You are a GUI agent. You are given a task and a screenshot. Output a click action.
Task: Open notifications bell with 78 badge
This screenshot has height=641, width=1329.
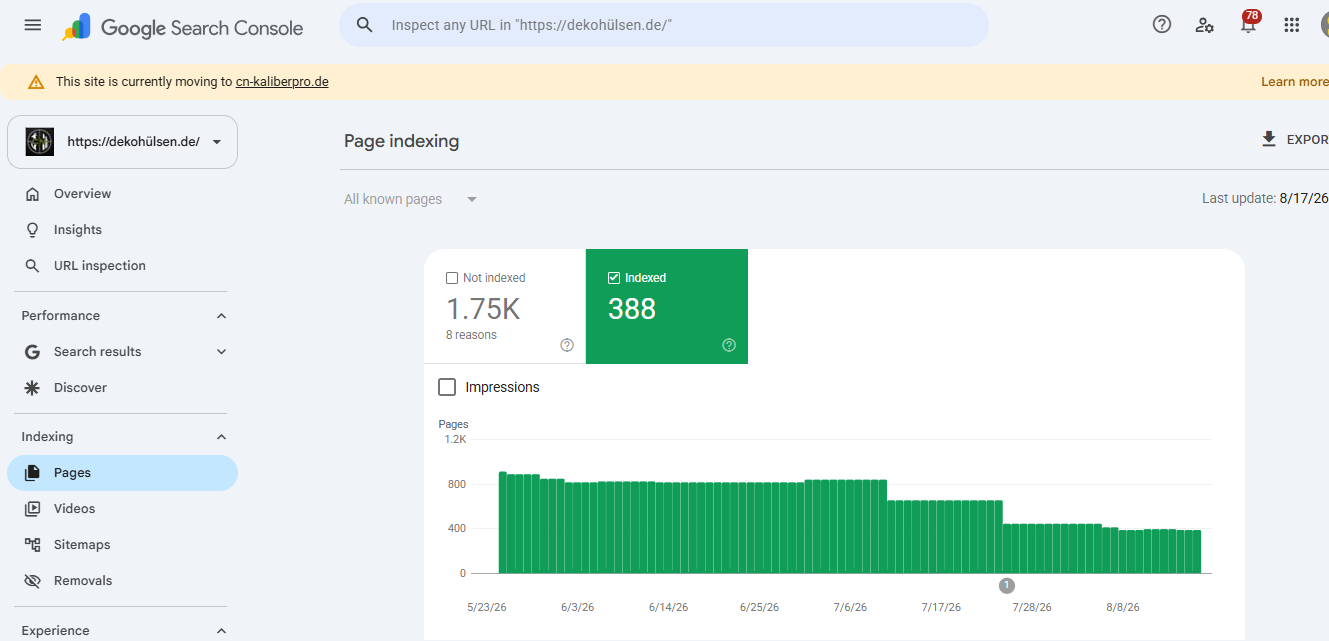(1248, 24)
